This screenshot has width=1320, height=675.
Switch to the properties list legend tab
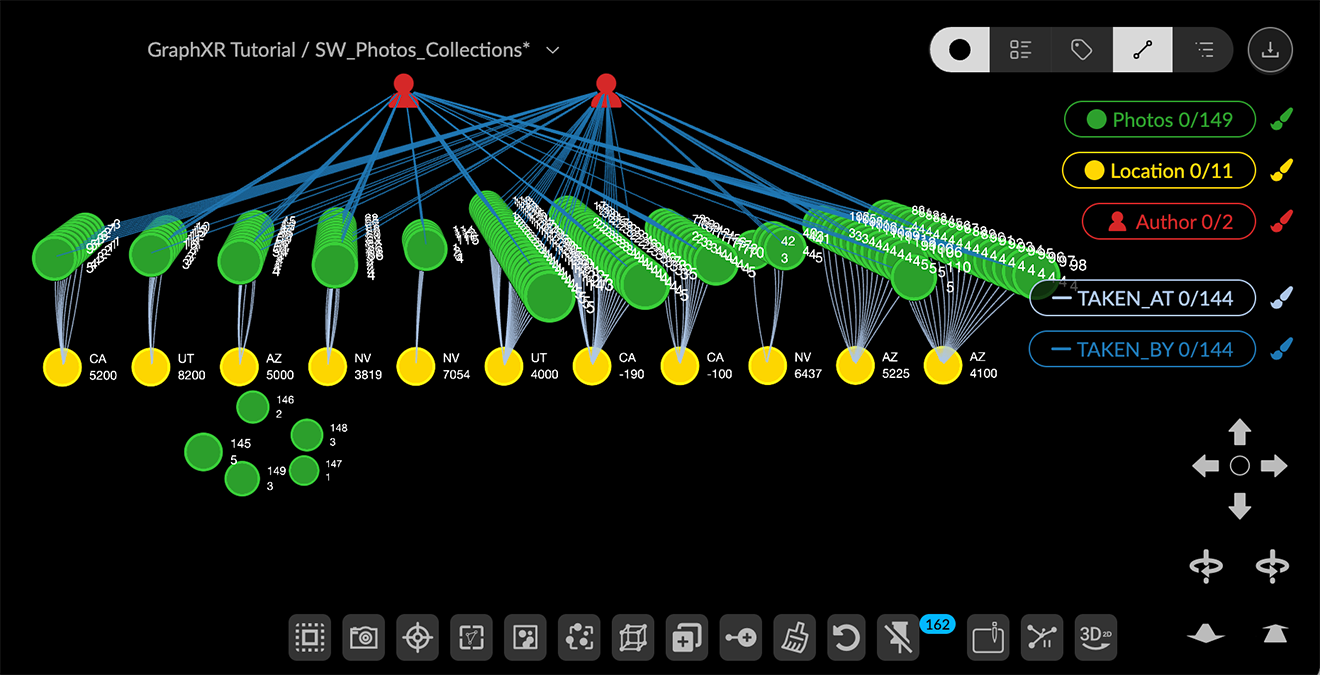coord(1020,50)
